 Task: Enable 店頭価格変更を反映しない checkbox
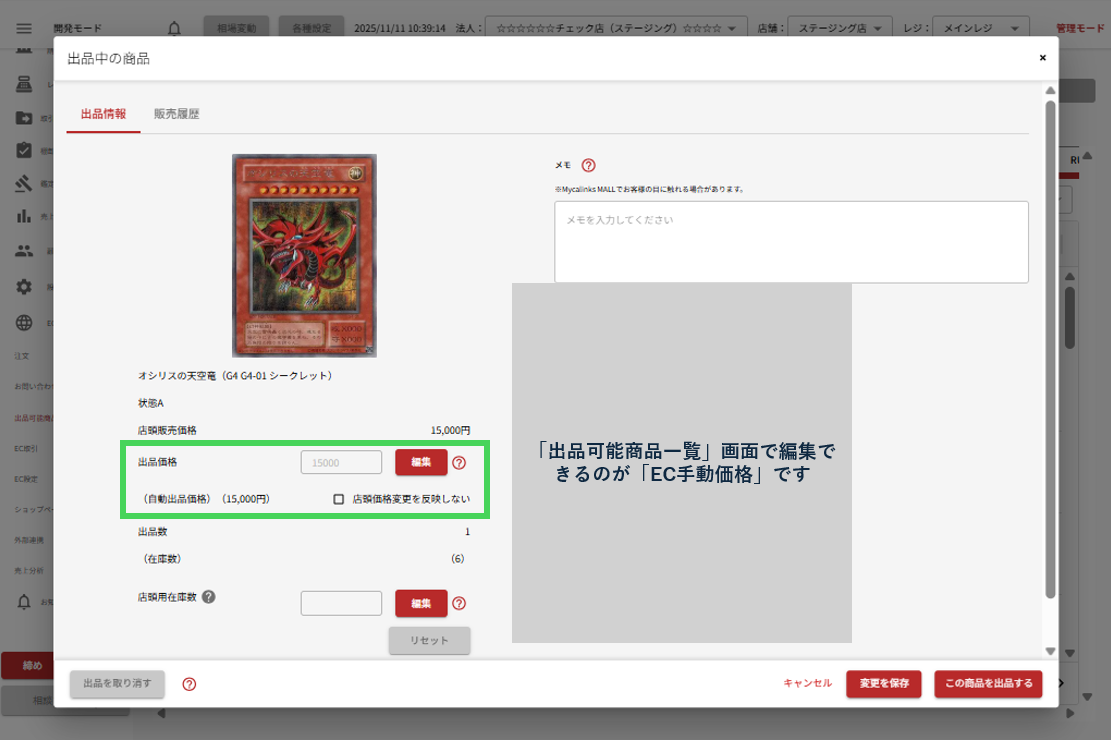coord(339,499)
